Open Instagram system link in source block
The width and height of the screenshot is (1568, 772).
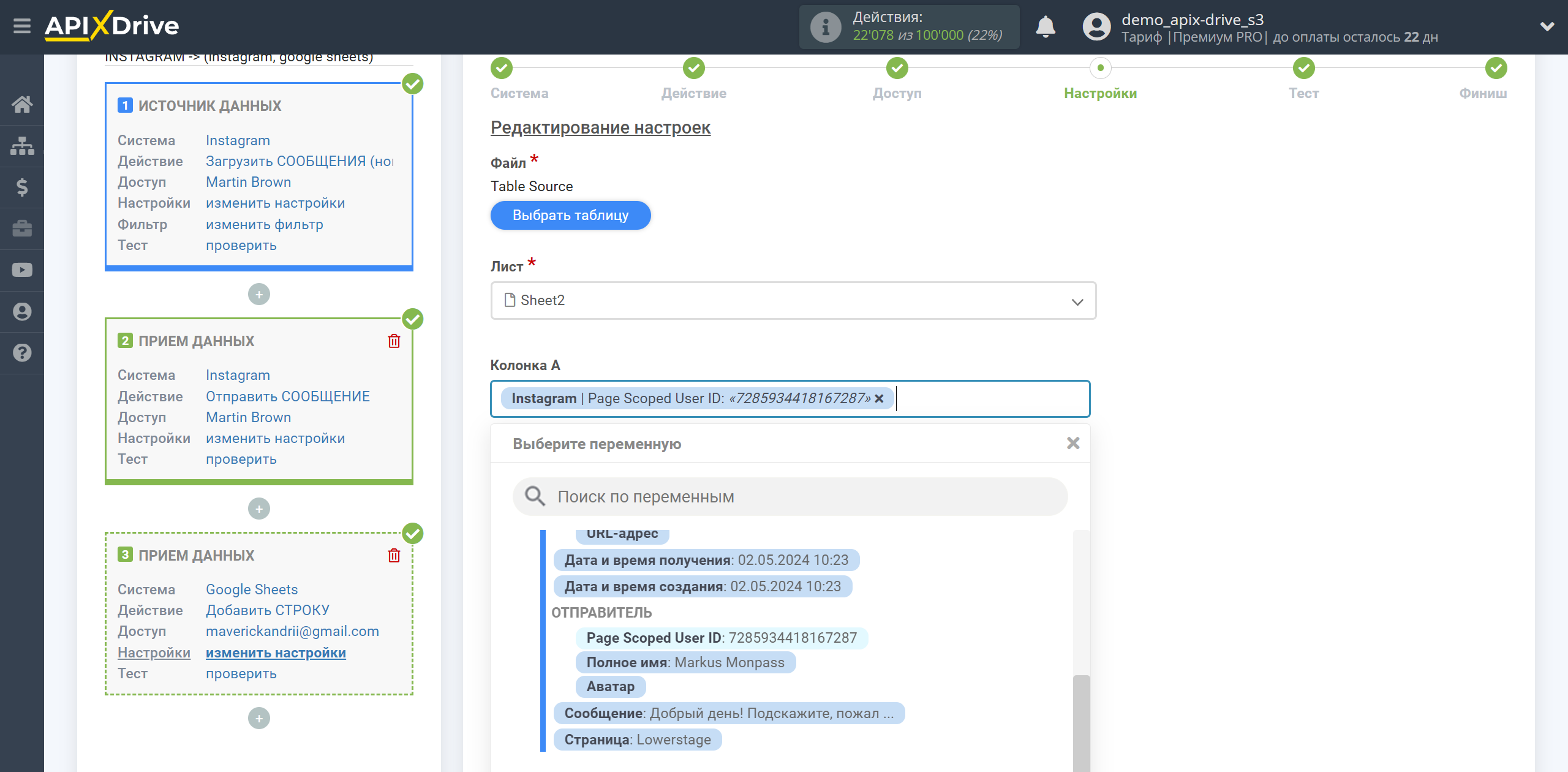click(238, 140)
